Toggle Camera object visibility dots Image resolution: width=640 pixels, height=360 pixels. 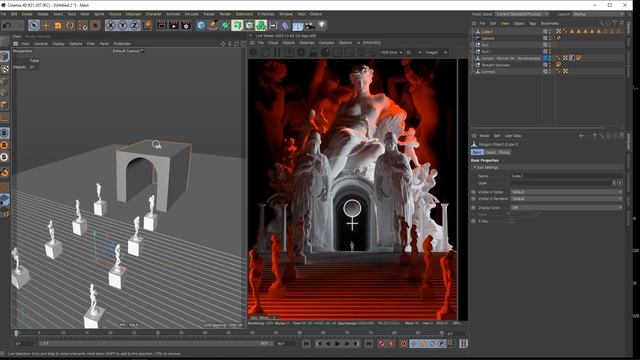pos(550,38)
